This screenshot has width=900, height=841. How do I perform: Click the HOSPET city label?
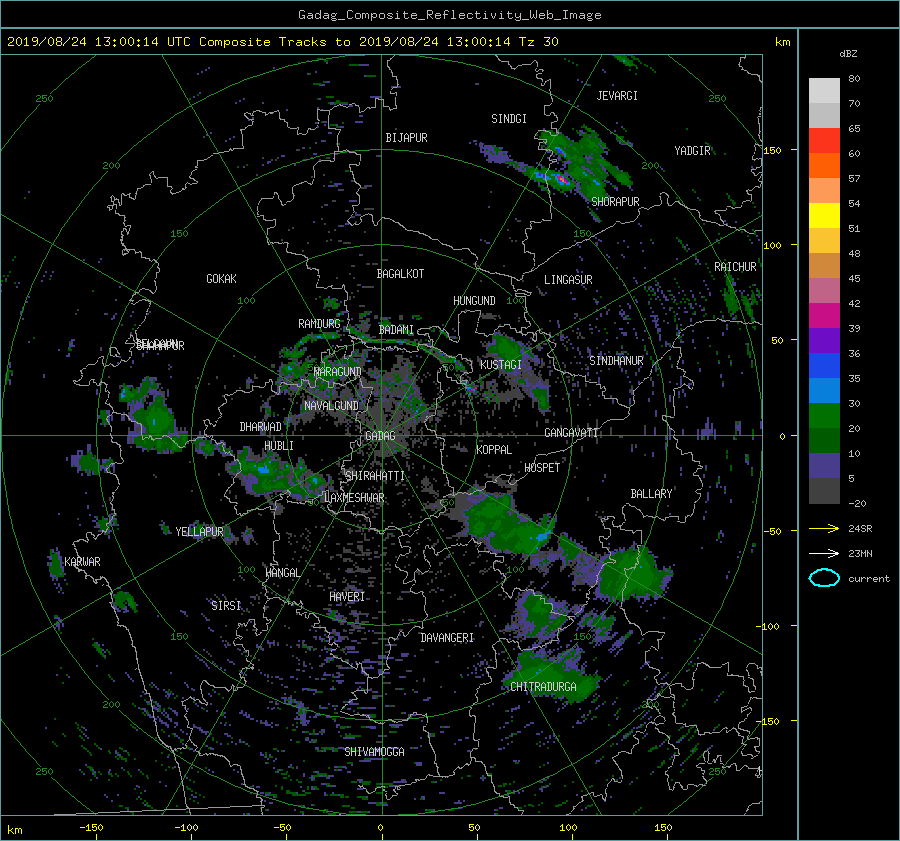542,468
